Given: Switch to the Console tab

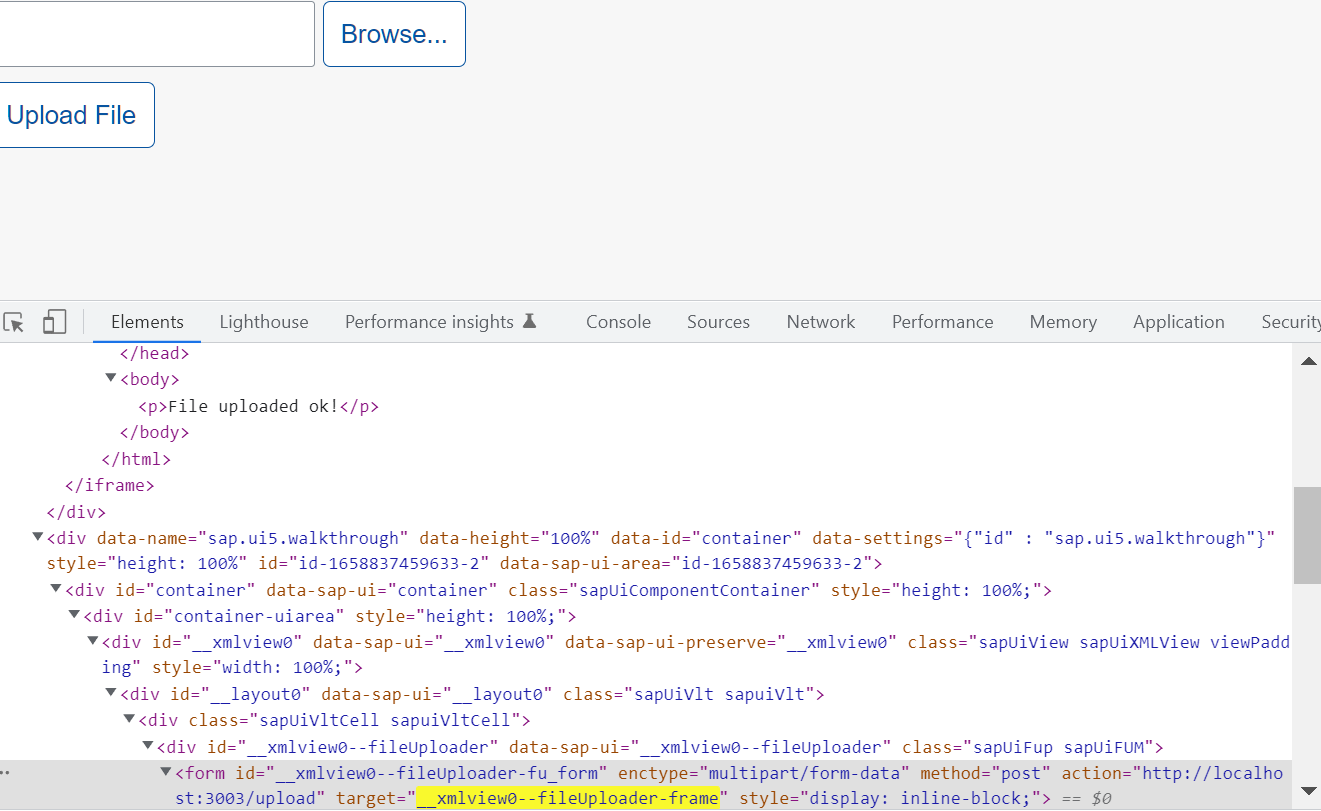Looking at the screenshot, I should click(x=618, y=321).
